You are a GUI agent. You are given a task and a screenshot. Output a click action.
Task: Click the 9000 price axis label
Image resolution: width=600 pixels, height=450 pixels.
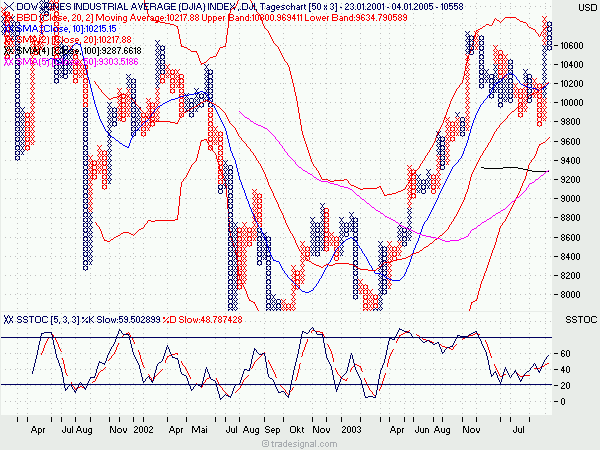pyautogui.click(x=570, y=199)
